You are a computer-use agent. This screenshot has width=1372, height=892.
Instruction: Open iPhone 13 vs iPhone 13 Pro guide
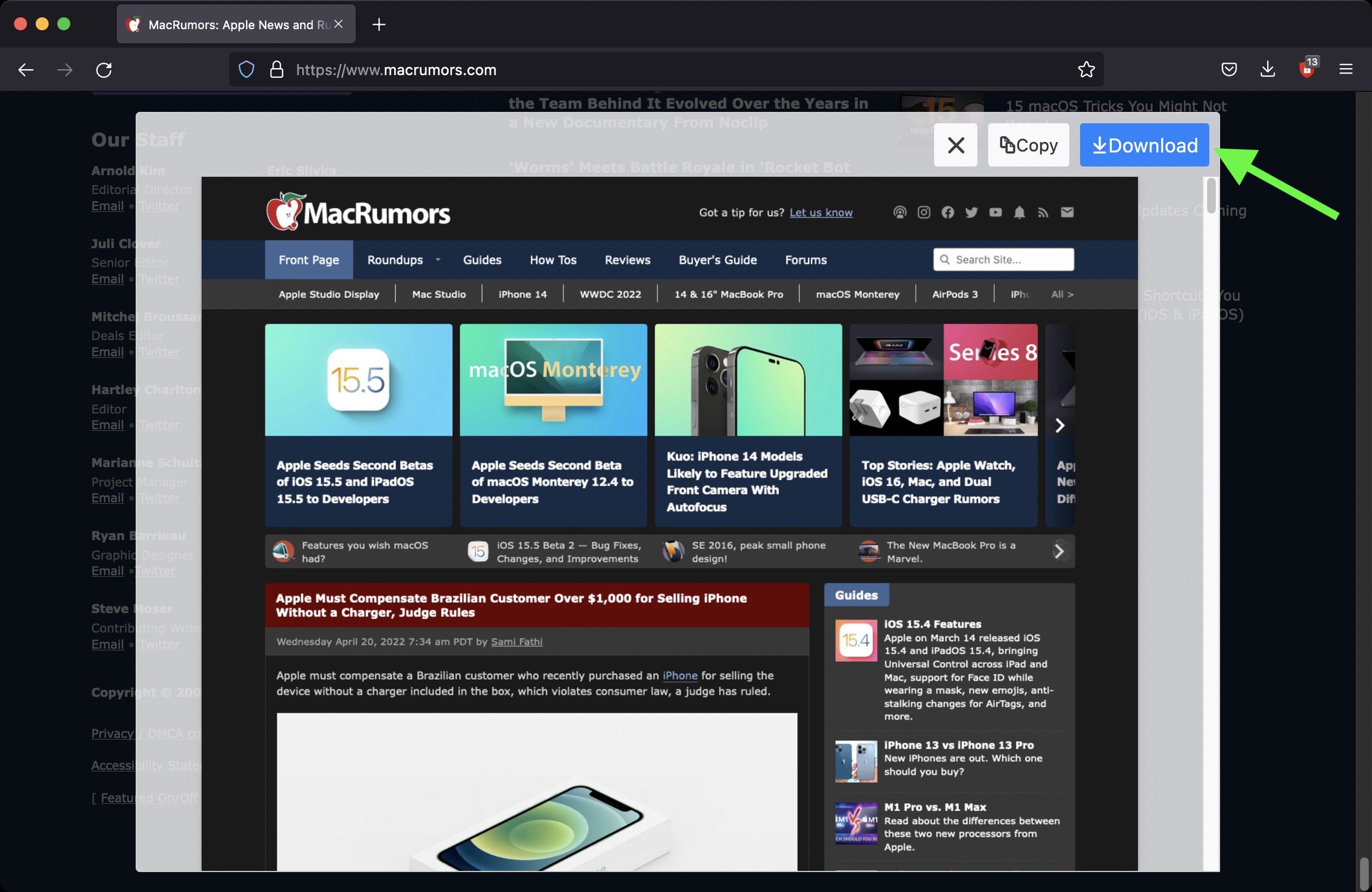[x=959, y=745]
